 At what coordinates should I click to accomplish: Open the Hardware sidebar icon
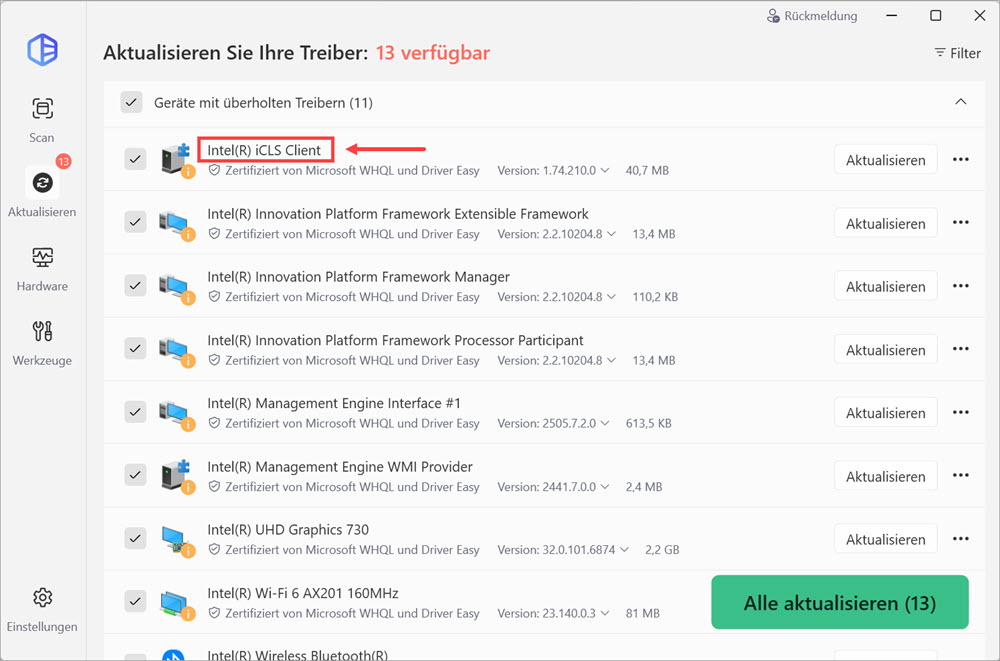[42, 257]
